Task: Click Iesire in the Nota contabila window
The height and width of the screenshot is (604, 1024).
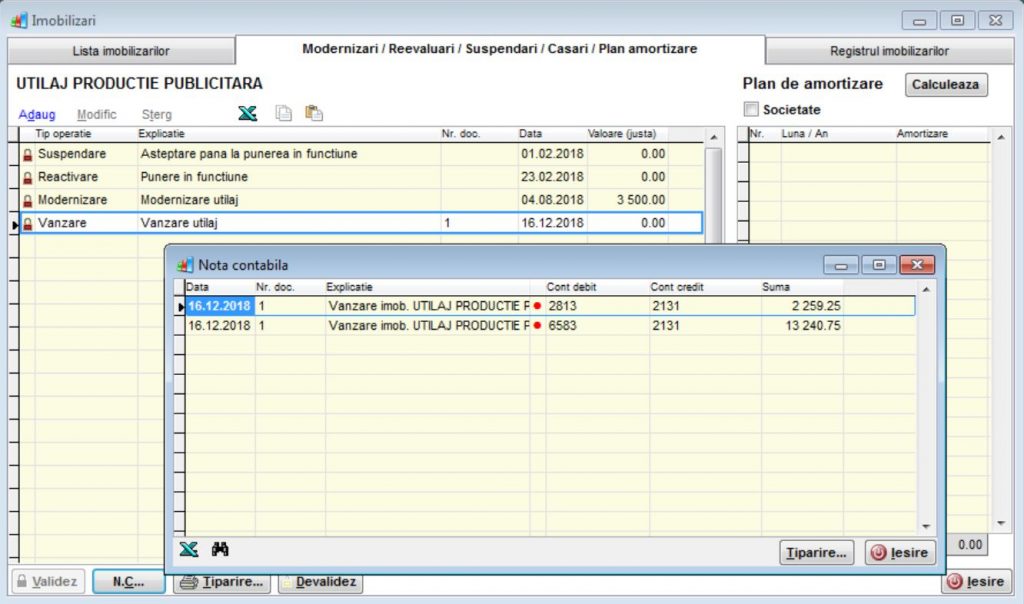Action: (x=899, y=551)
